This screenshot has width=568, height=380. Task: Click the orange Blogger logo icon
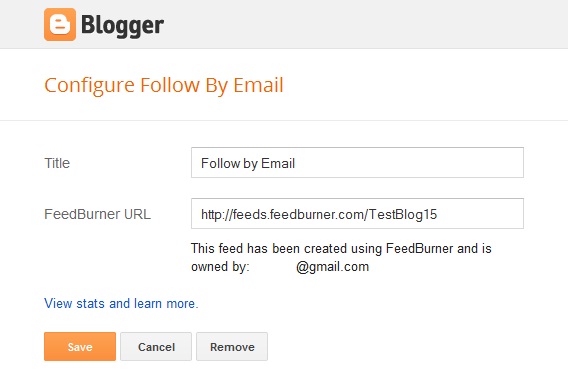60,24
